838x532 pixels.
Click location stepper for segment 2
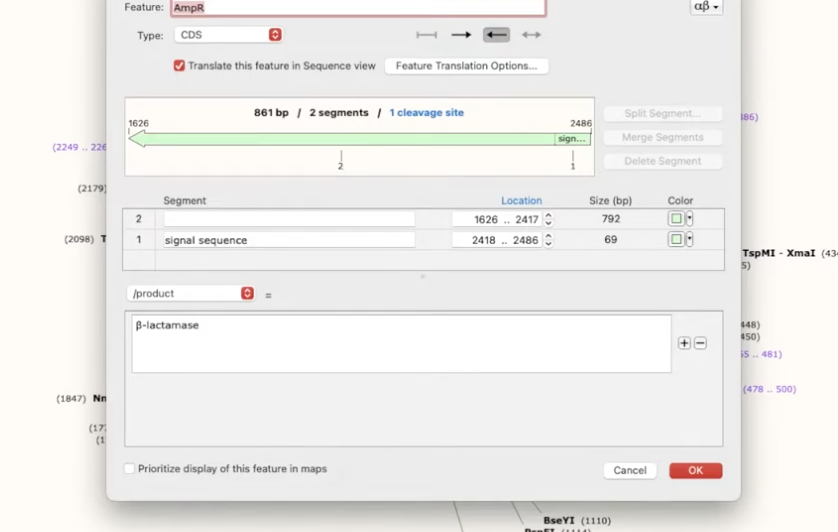click(x=548, y=219)
